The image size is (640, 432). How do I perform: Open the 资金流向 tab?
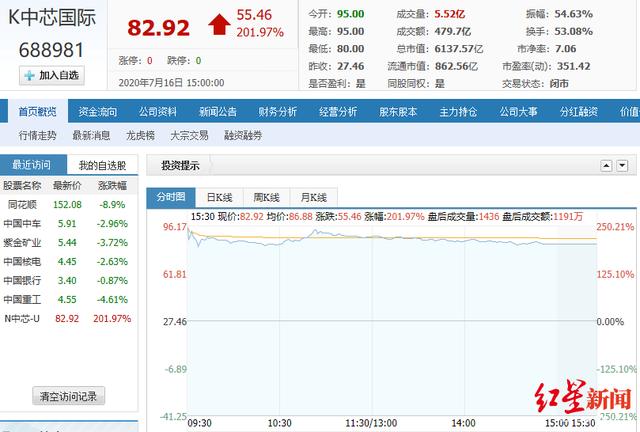coord(98,111)
